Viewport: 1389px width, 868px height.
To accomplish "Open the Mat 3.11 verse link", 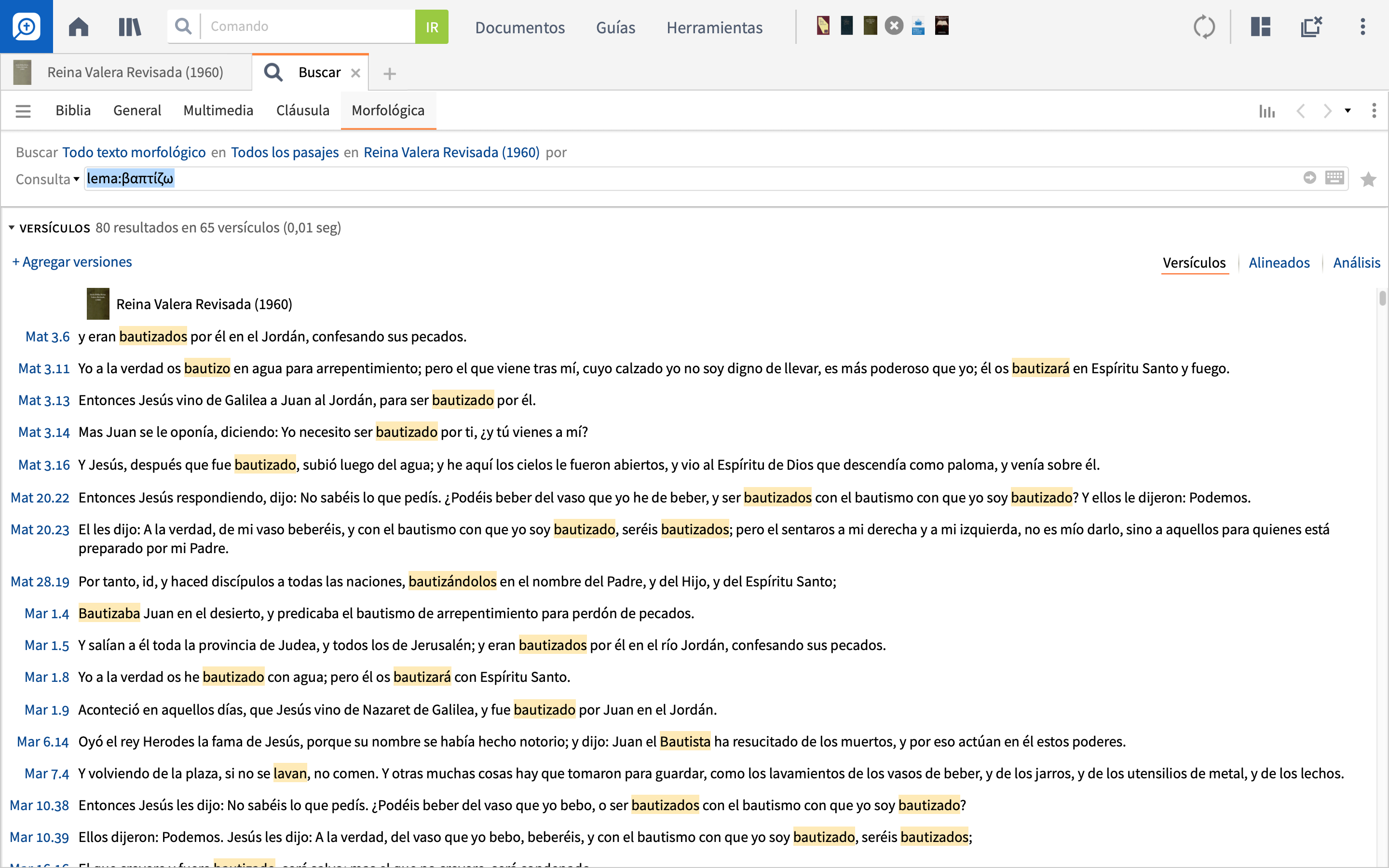I will pos(43,368).
